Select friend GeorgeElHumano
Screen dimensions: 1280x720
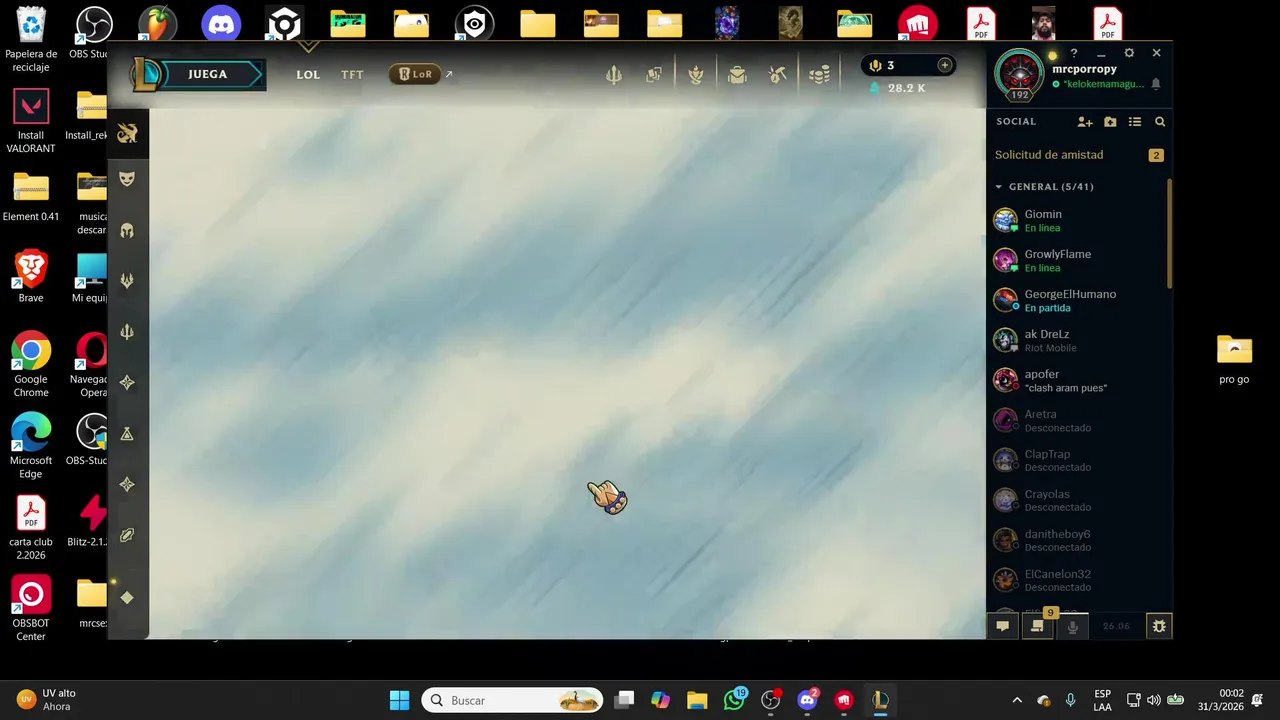[x=1077, y=300]
